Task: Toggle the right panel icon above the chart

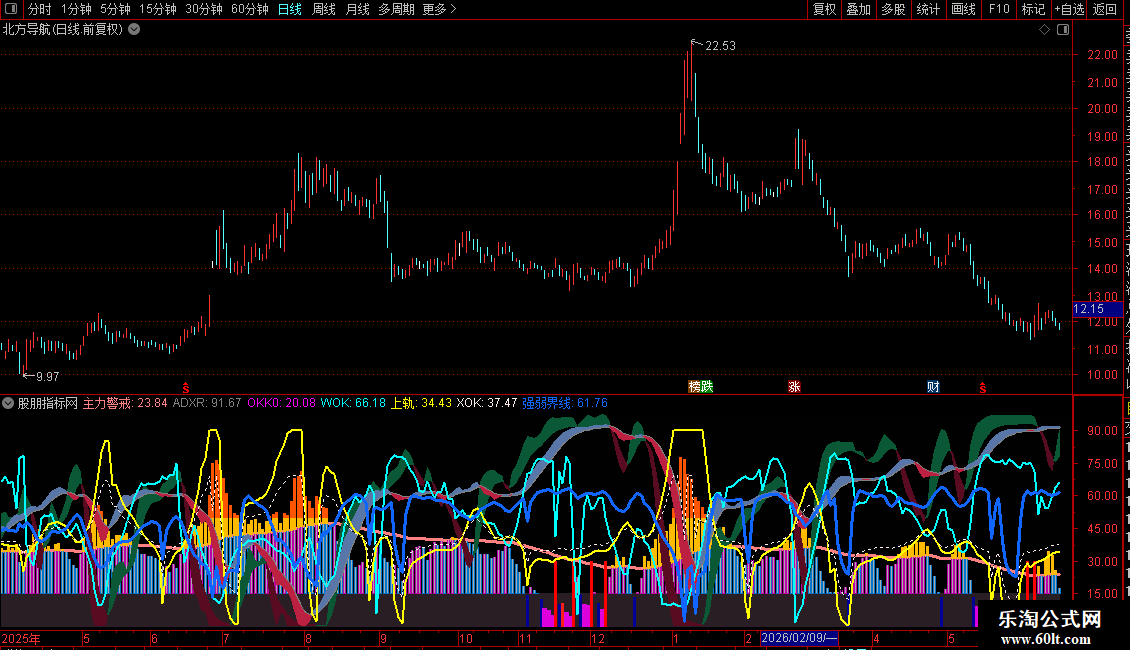Action: point(1063,30)
